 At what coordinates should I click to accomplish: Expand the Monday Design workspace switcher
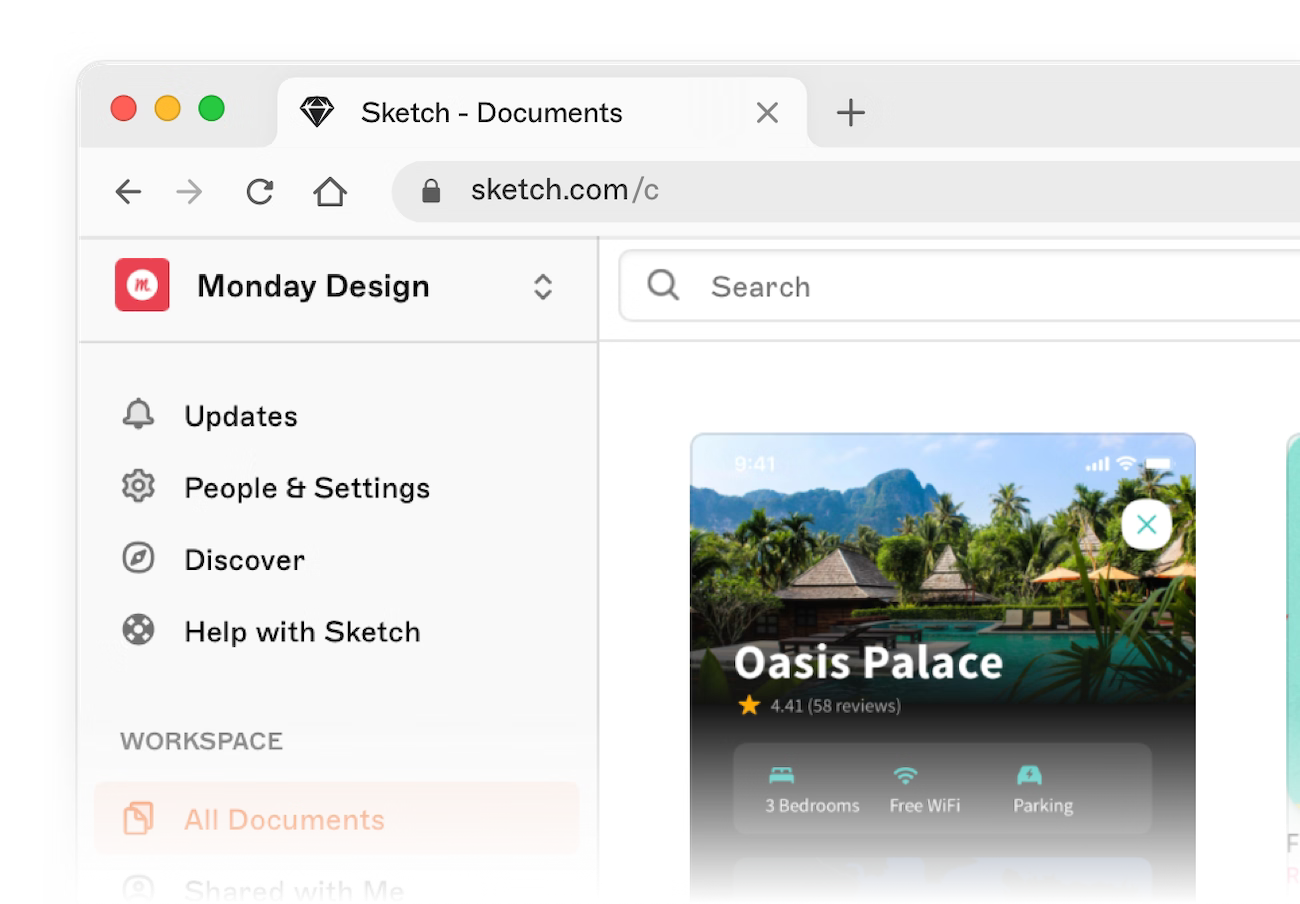pyautogui.click(x=542, y=287)
